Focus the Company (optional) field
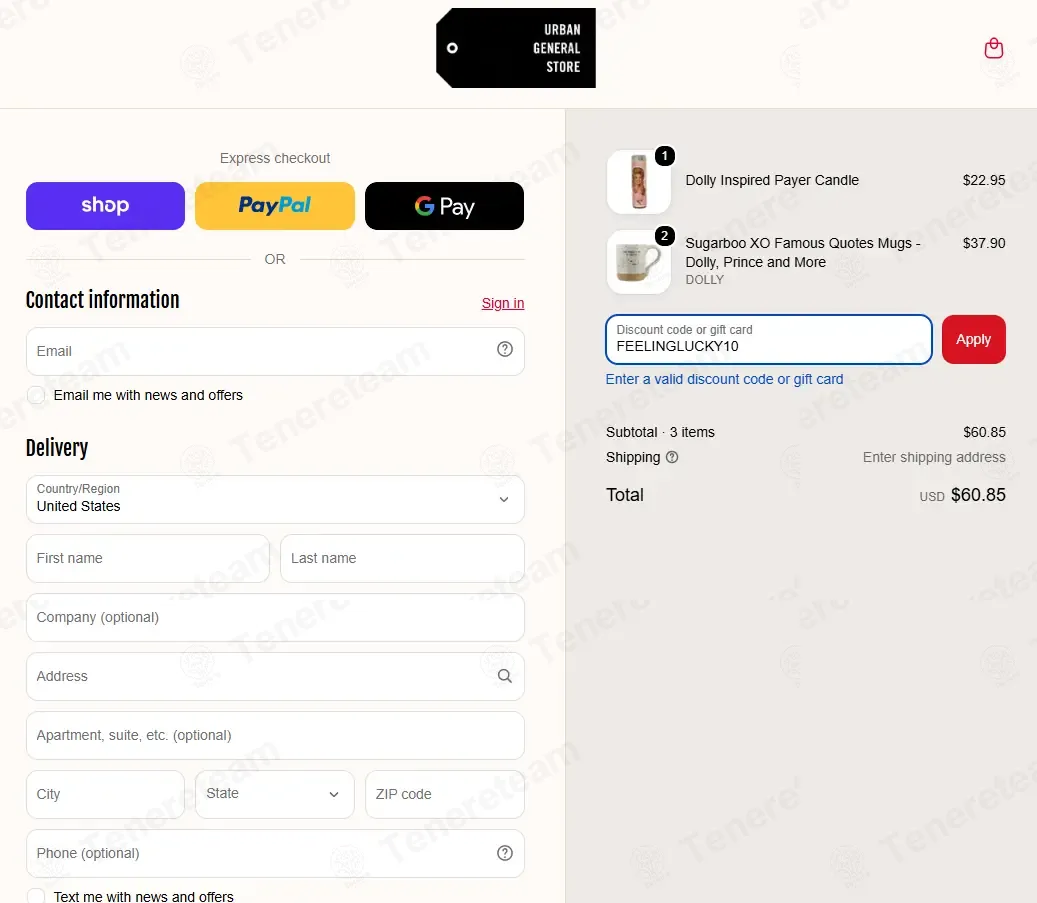The height and width of the screenshot is (903, 1037). click(275, 617)
